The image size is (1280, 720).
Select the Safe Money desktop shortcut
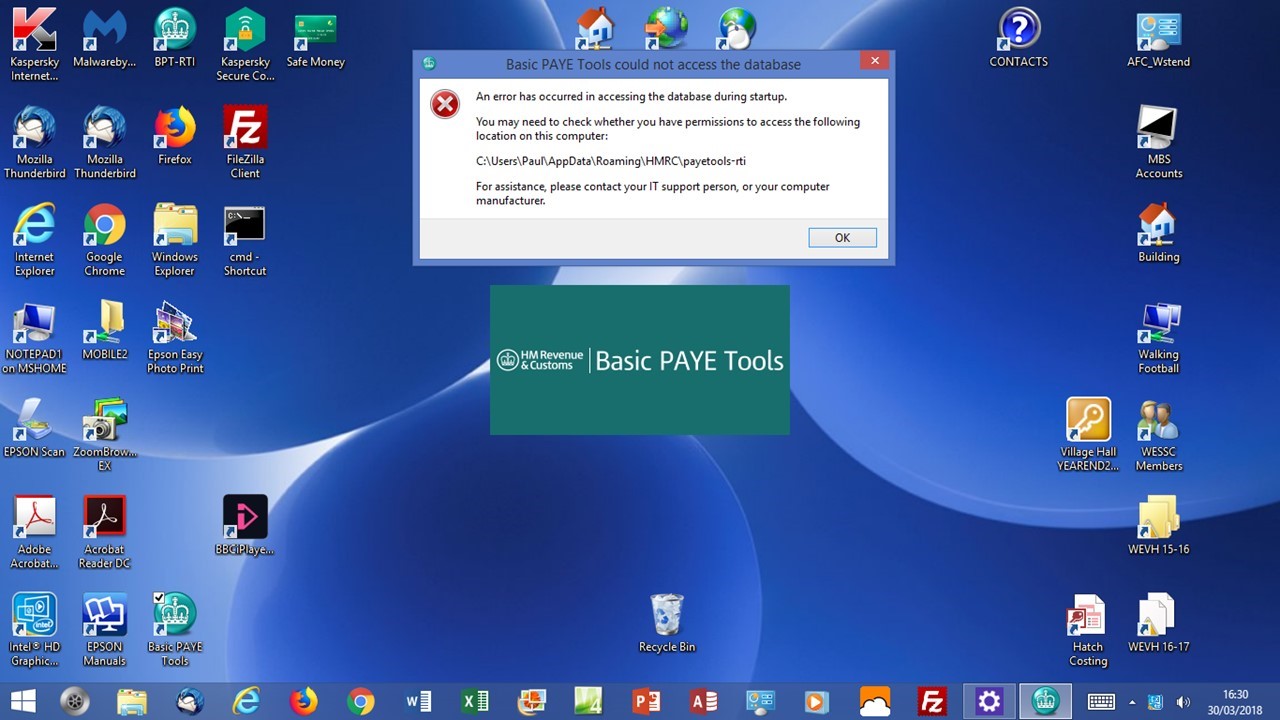pos(315,38)
